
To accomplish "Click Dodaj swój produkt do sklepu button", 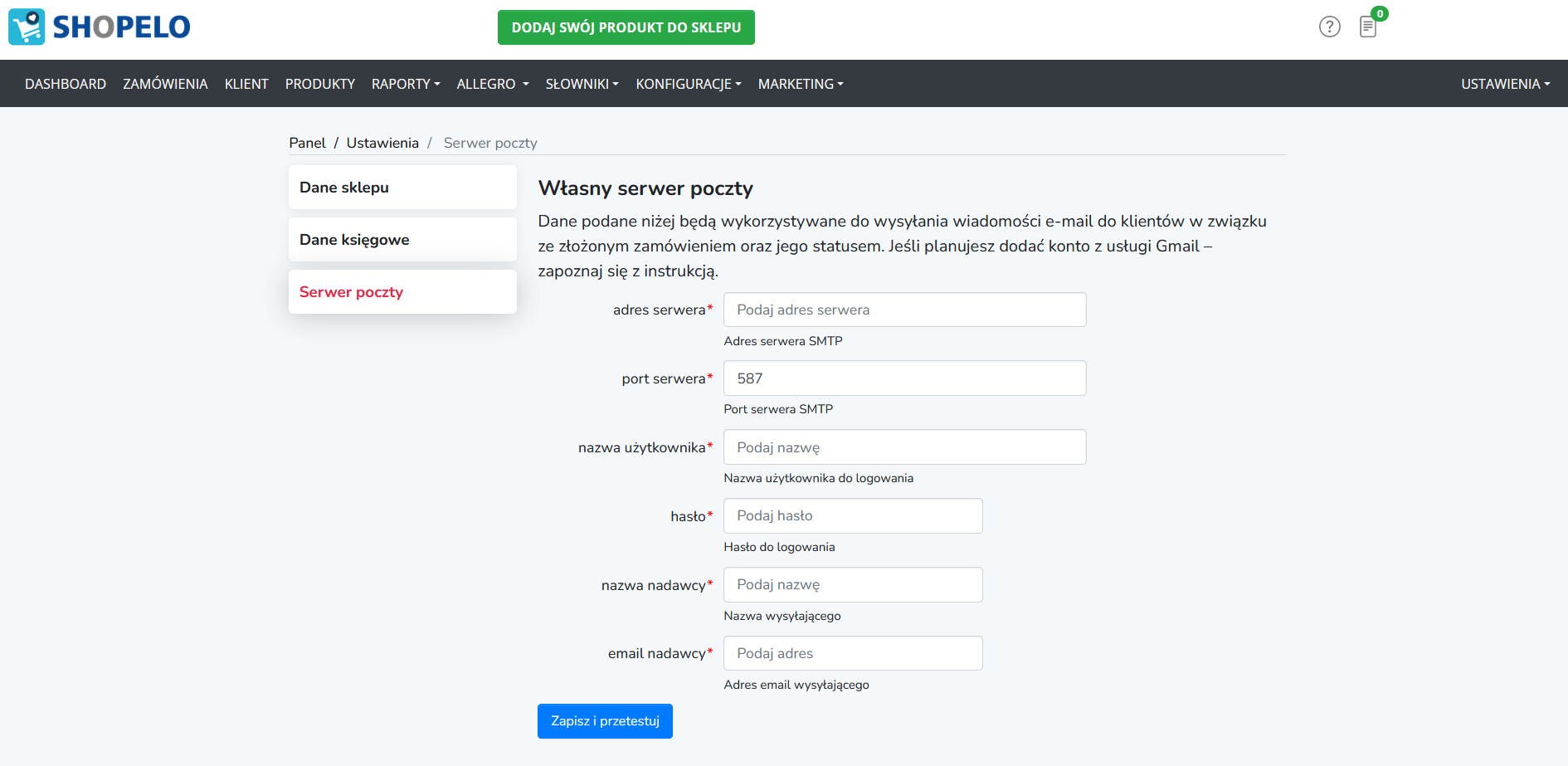I will [x=626, y=27].
